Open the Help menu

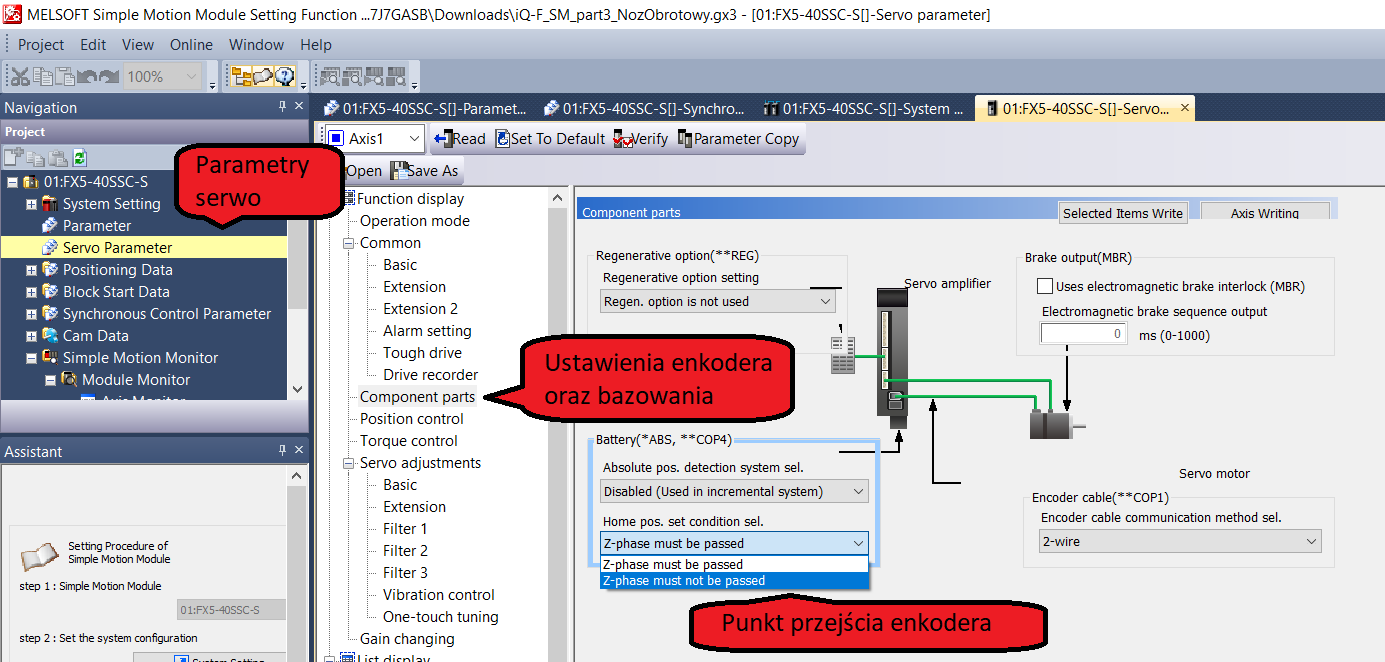316,45
